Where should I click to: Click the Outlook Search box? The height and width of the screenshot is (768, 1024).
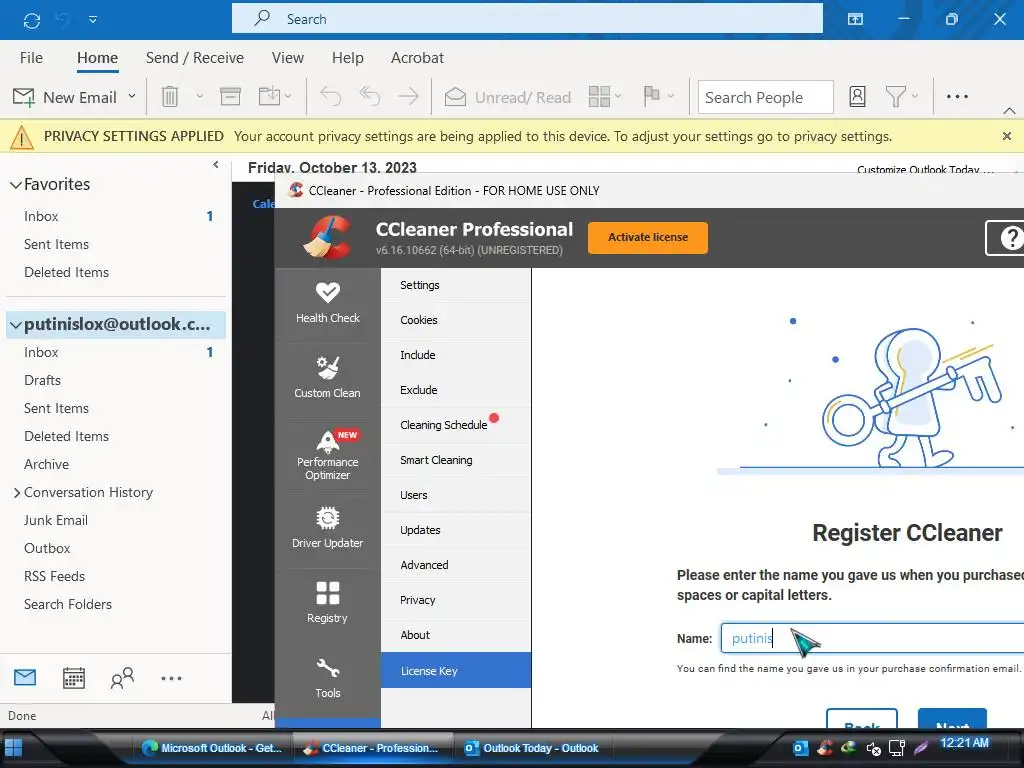point(527,19)
